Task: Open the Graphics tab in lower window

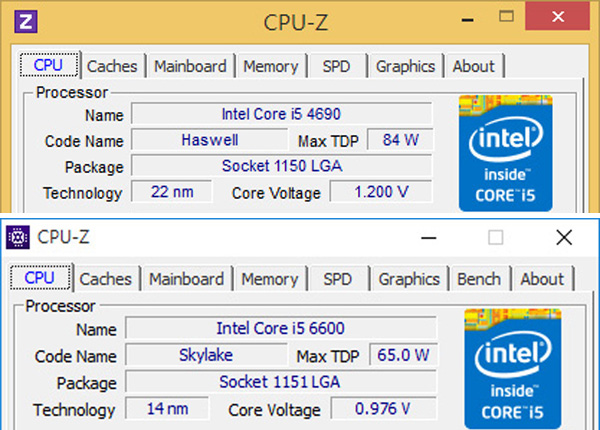Action: 409,279
